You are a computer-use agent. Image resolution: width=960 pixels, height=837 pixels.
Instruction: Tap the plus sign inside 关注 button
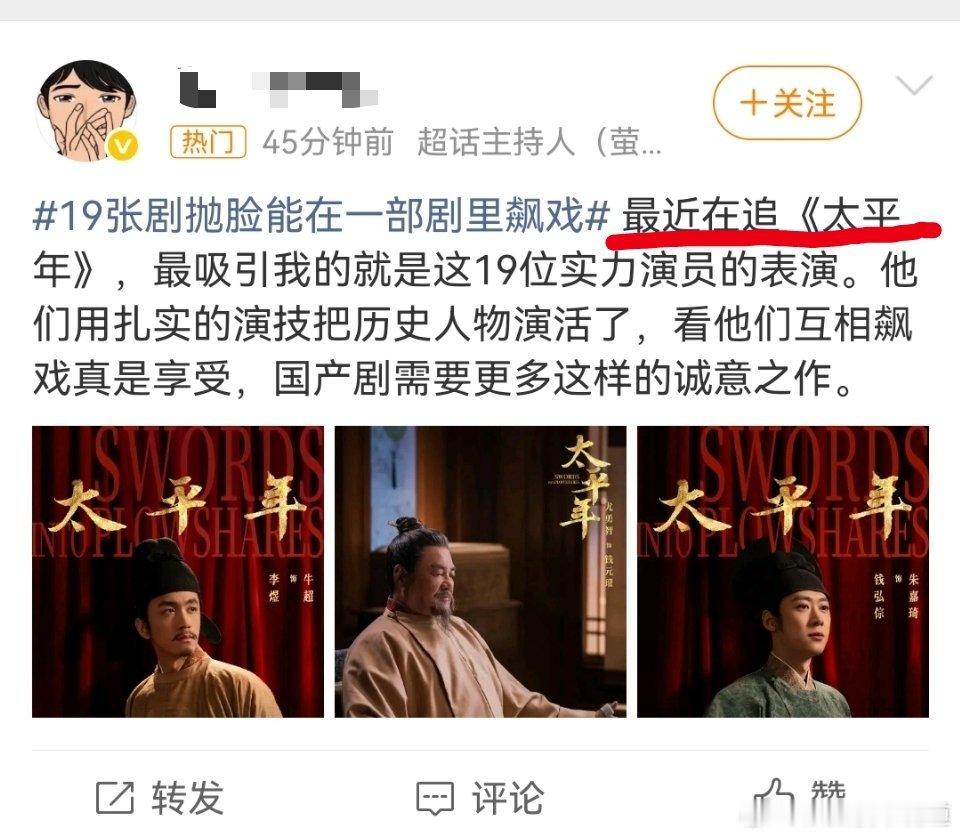click(x=753, y=103)
